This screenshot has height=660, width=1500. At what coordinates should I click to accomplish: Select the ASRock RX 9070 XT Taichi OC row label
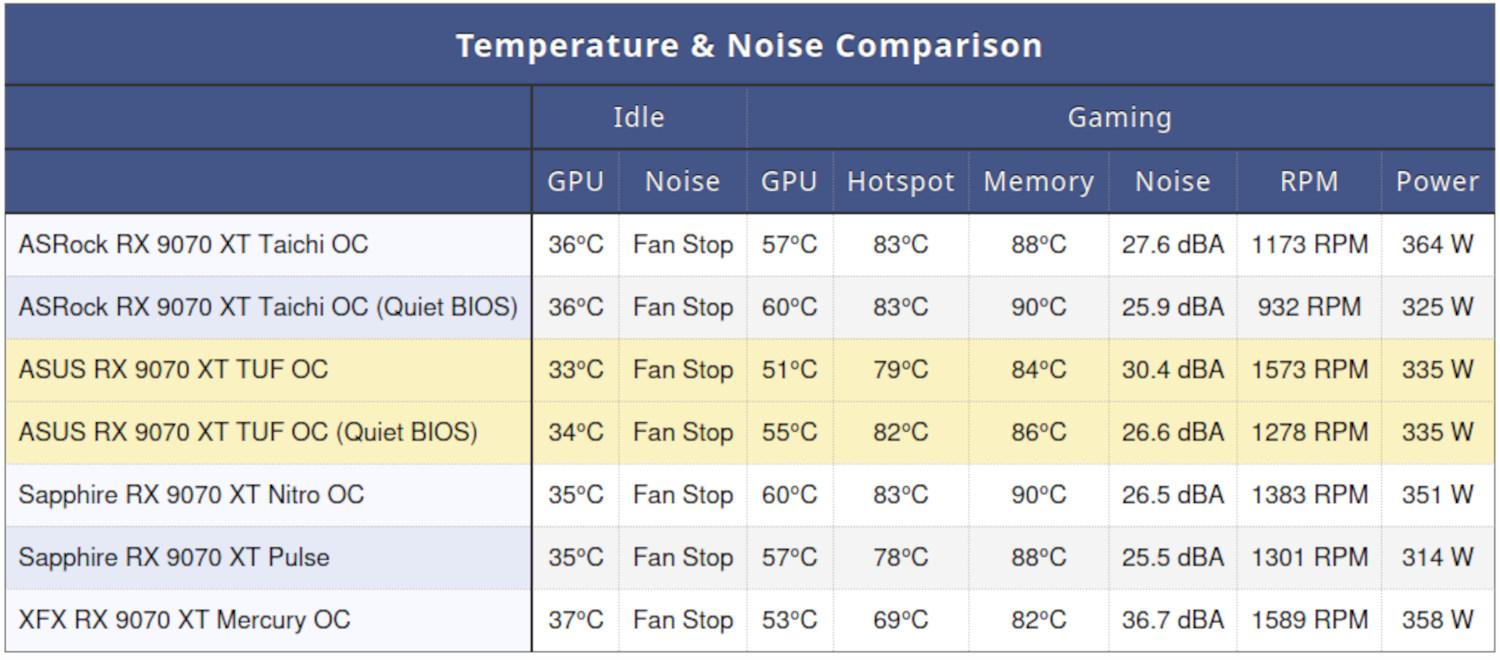point(193,244)
